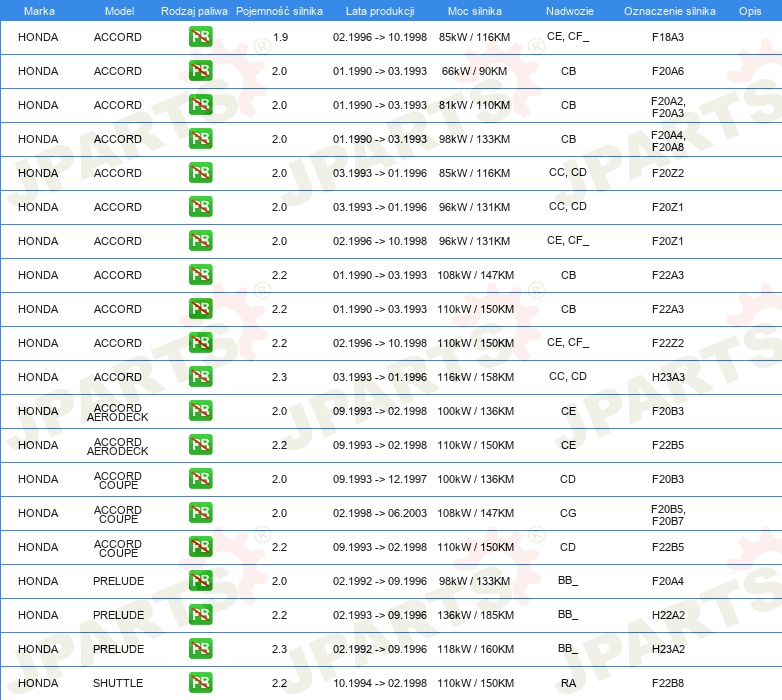Click the power value 81kW / 110KM
The image size is (782, 700).
point(474,105)
